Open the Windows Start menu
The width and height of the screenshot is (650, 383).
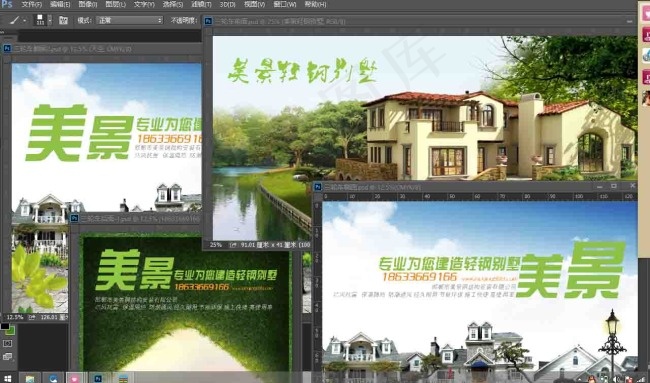click(x=7, y=378)
